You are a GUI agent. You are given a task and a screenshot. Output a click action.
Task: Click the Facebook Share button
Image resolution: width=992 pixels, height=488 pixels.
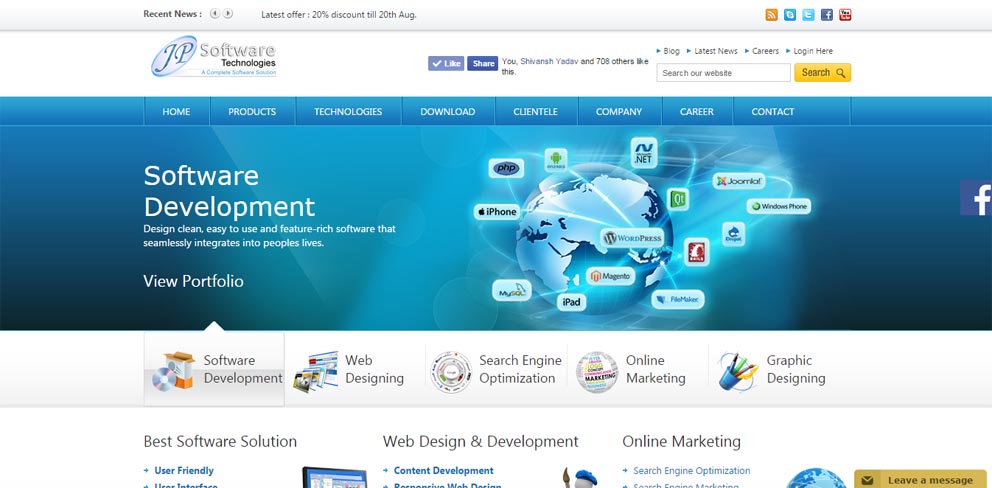[x=483, y=63]
